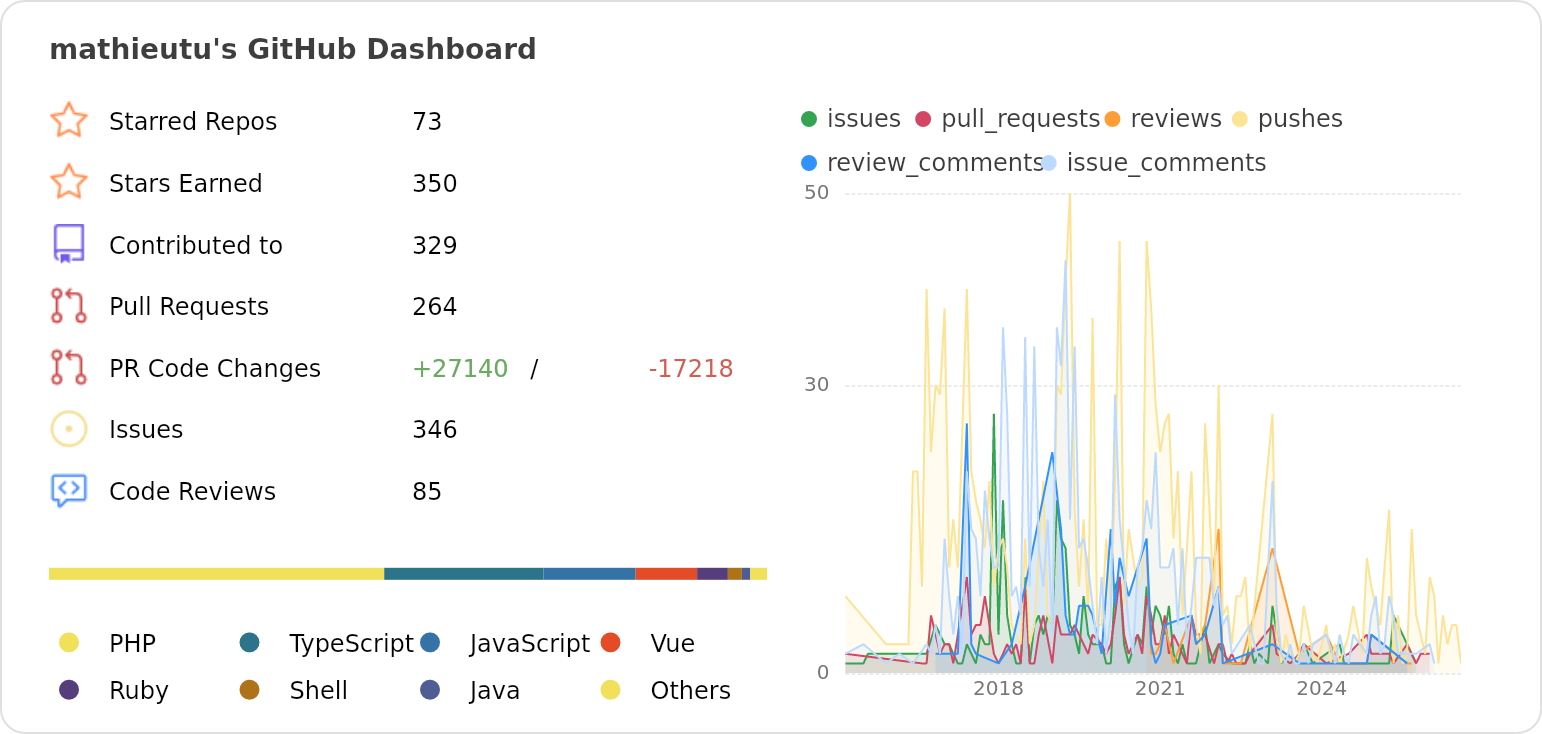Screen dimensions: 1542x734
Task: Click the issue_comments legend label
Action: click(x=1166, y=163)
